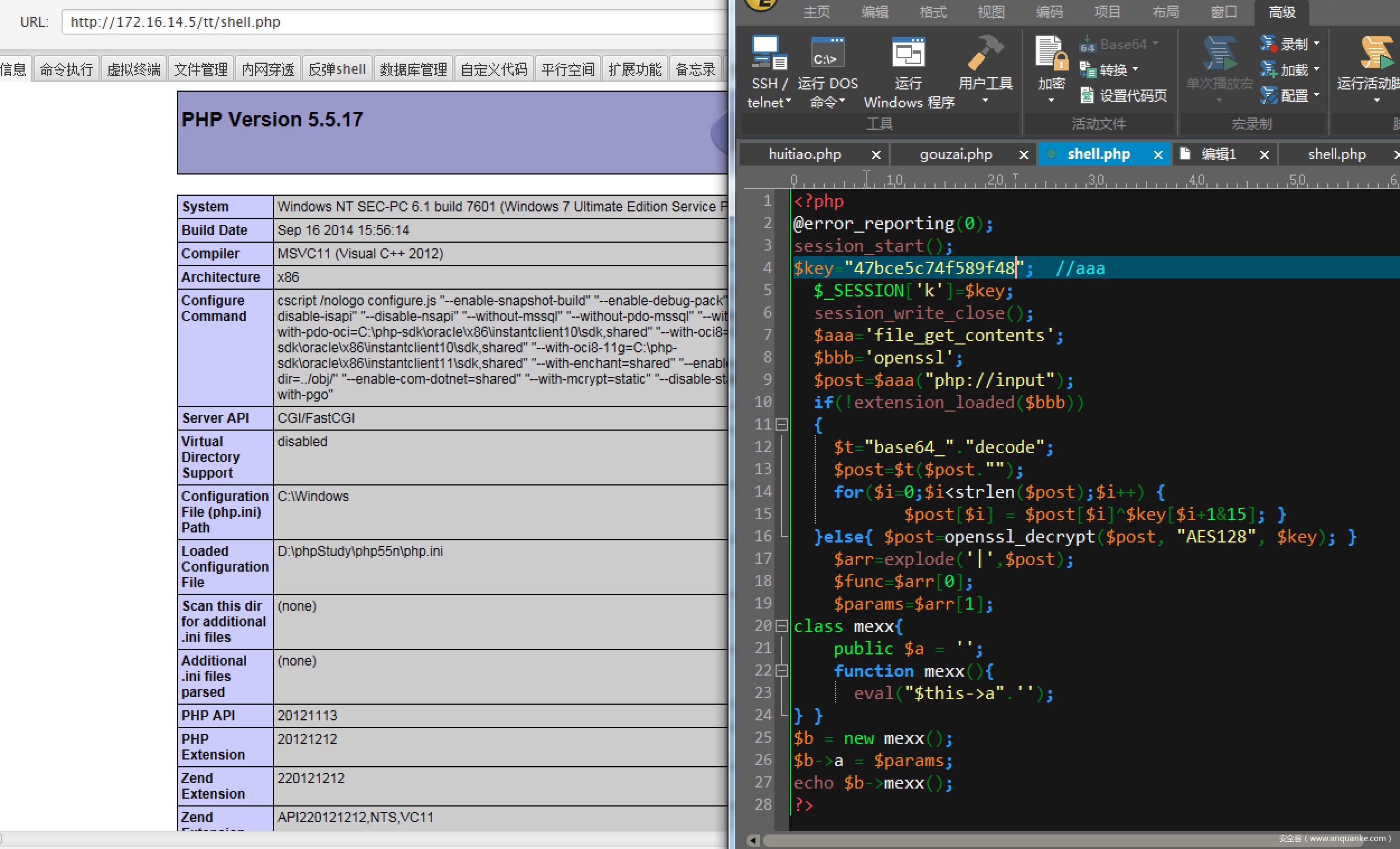Open the macro Load (加载) dropdown arrow

(x=1316, y=69)
